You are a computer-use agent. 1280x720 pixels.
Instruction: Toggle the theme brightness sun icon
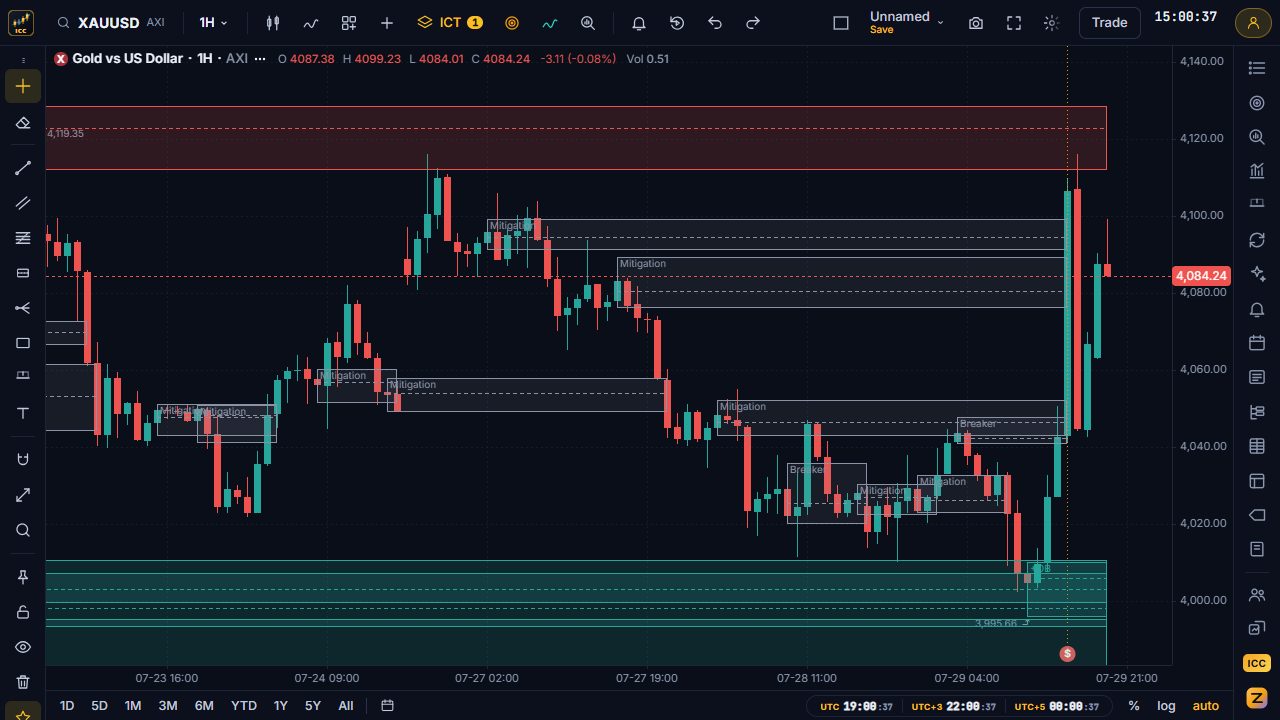[1051, 22]
